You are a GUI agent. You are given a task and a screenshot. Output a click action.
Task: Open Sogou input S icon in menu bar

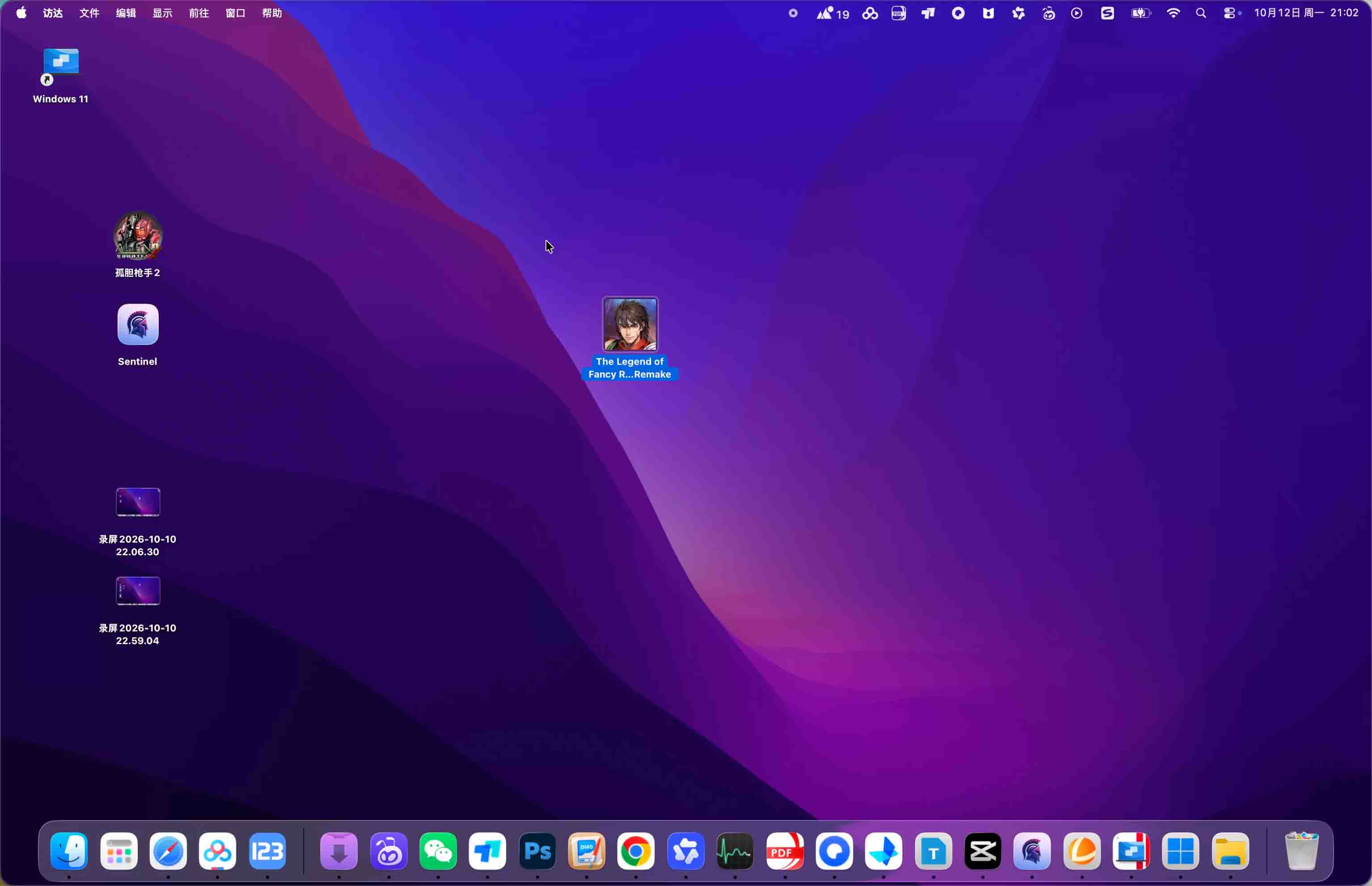1108,13
